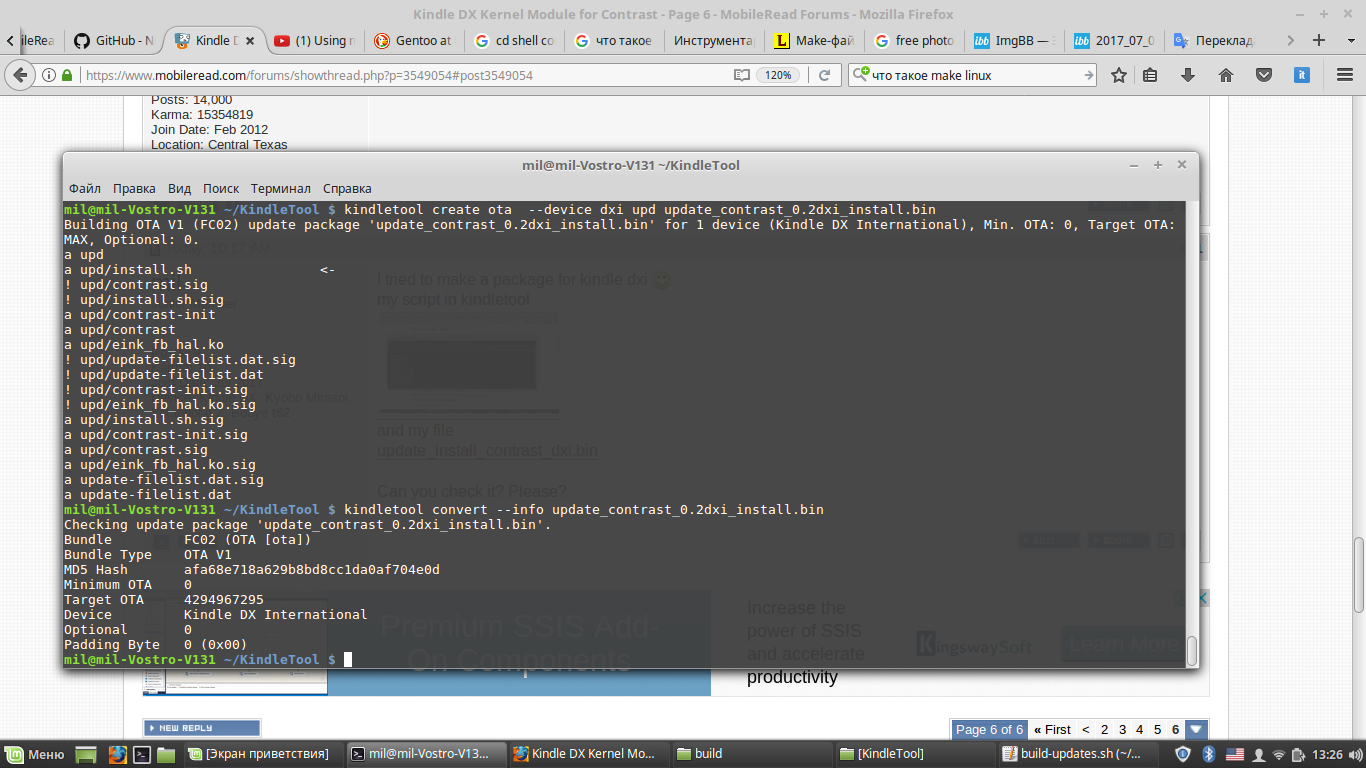
Task: Switch to the 'Gentoo at' browser tab
Action: click(413, 41)
